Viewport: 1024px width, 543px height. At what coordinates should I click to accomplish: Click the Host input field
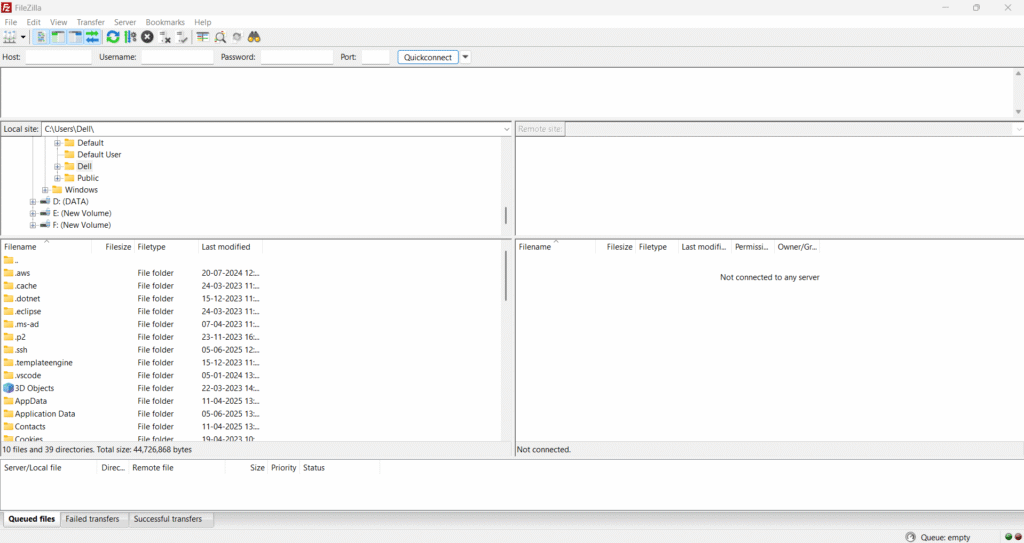pos(58,57)
